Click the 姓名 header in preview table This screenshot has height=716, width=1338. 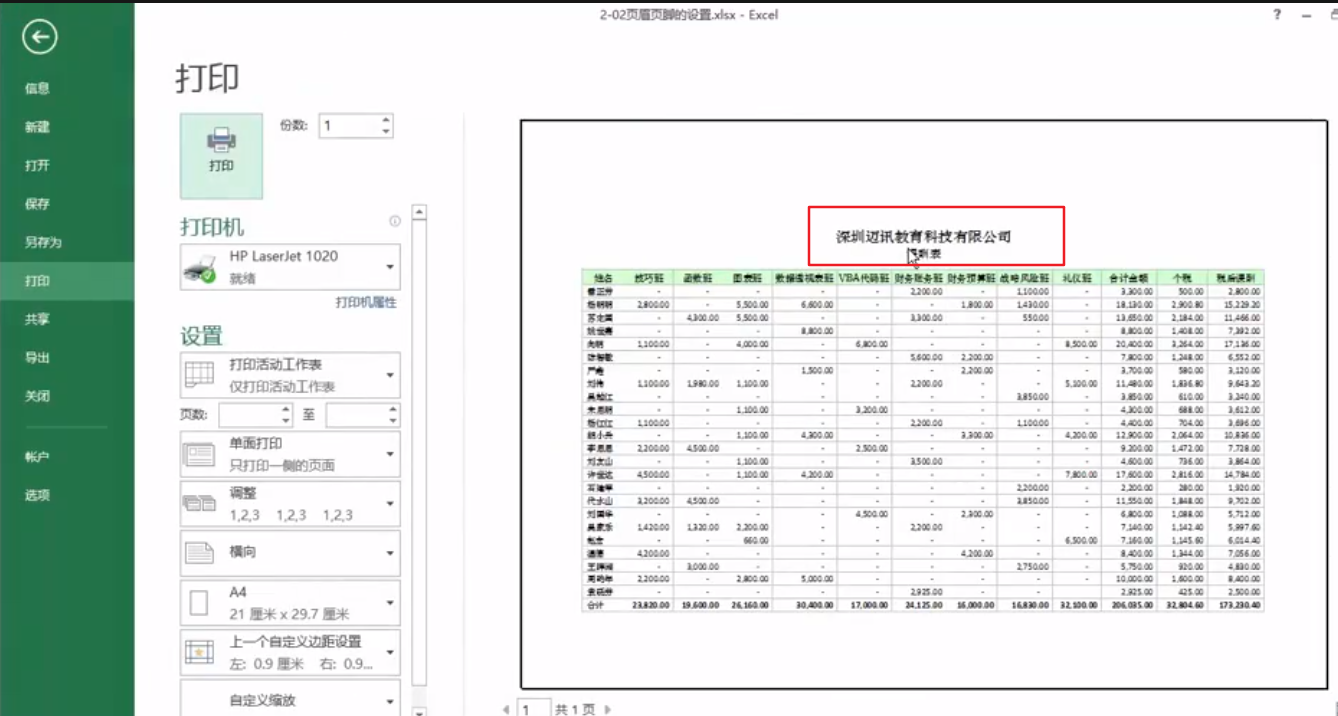point(603,277)
